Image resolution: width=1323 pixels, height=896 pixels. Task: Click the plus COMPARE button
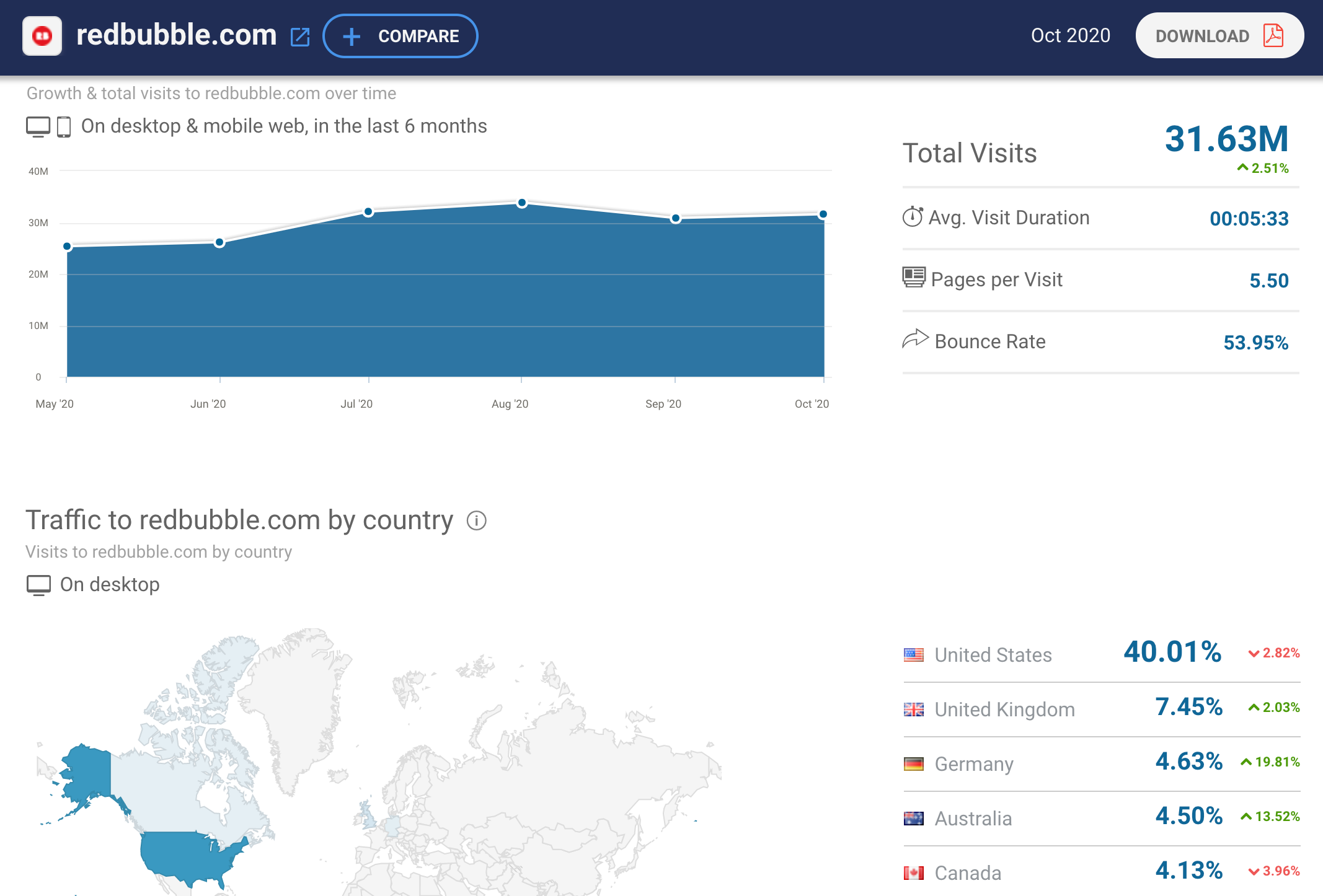pos(400,36)
